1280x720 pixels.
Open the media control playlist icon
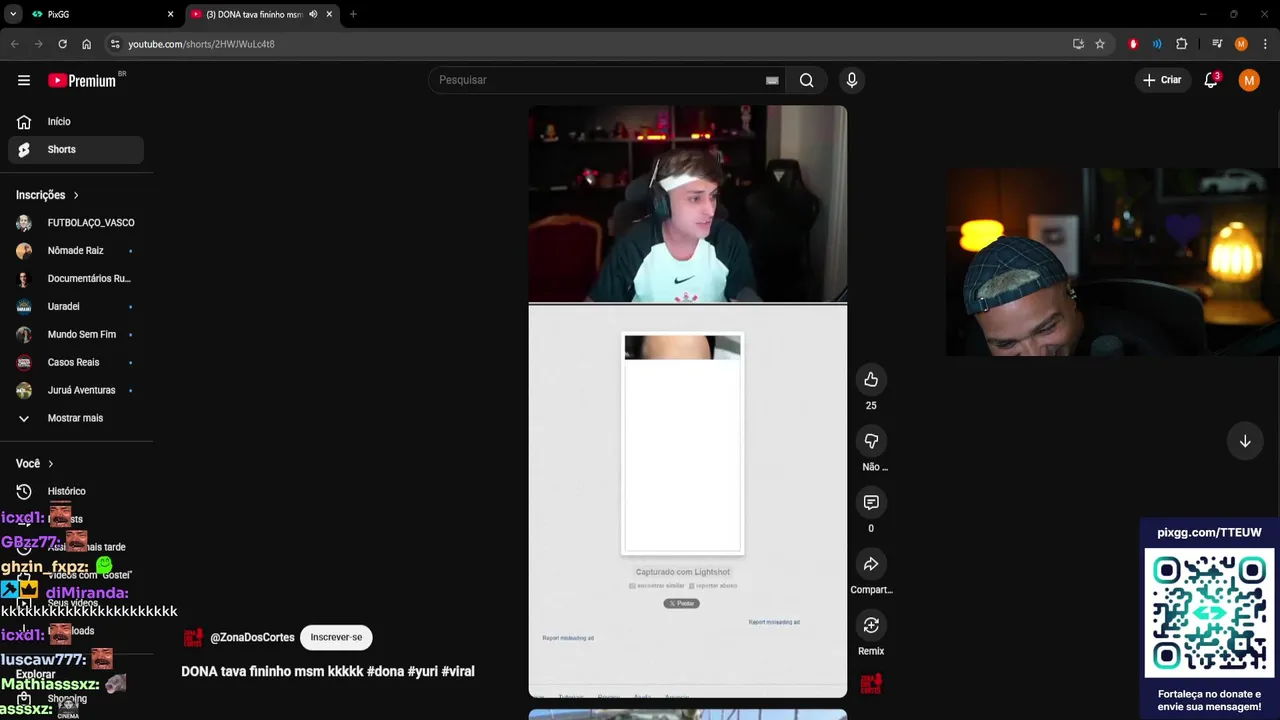1217,44
